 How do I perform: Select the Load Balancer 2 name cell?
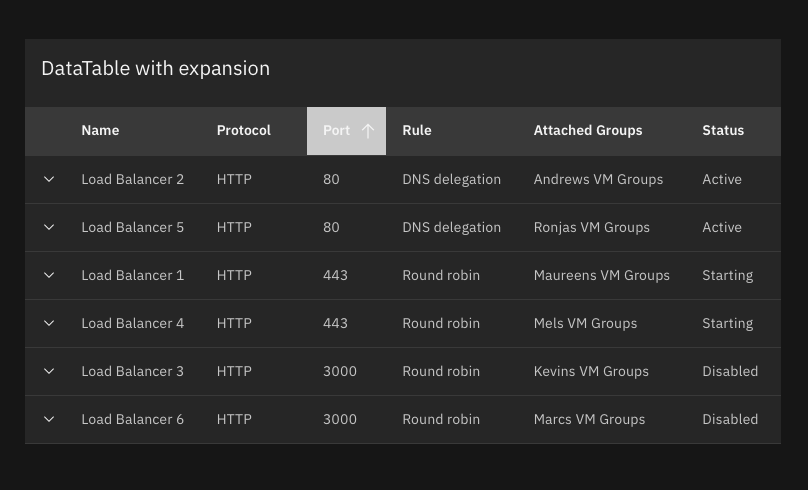(x=132, y=180)
